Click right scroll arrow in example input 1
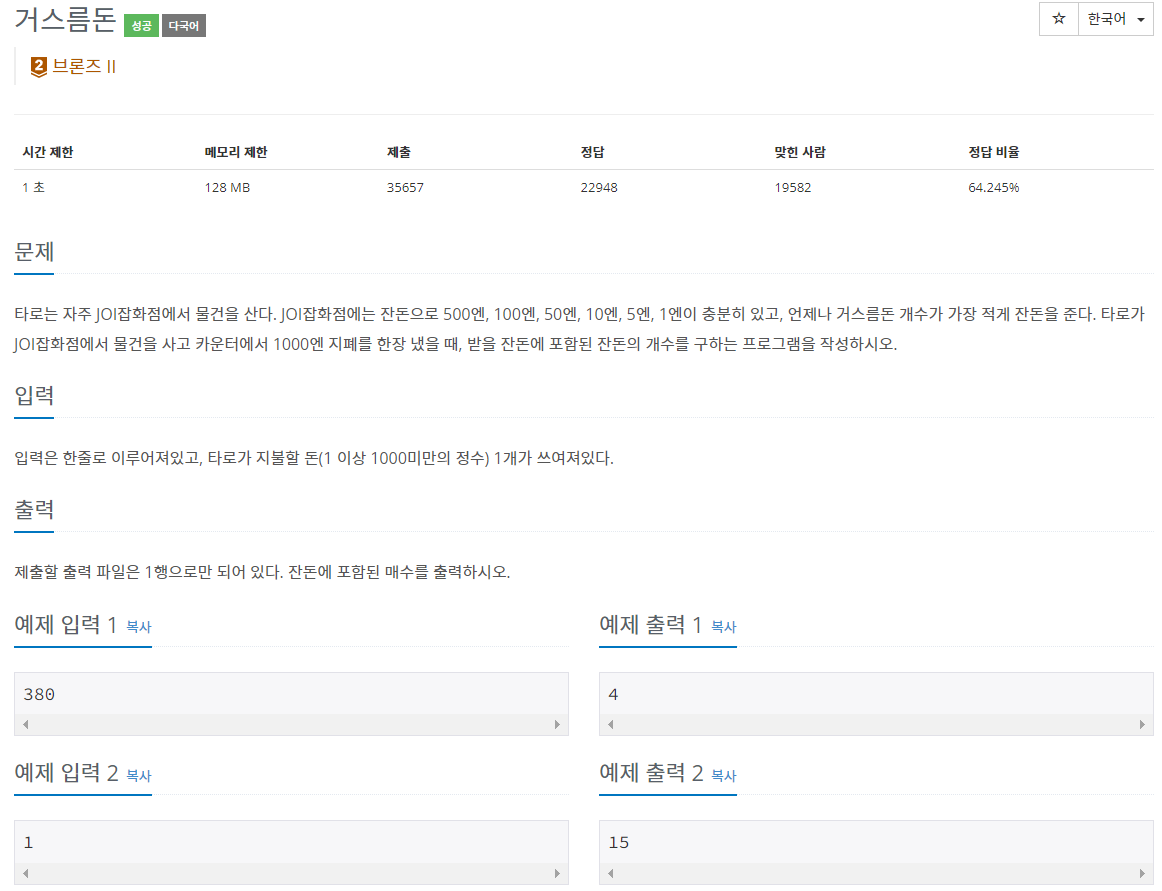The image size is (1162, 891). coord(557,724)
